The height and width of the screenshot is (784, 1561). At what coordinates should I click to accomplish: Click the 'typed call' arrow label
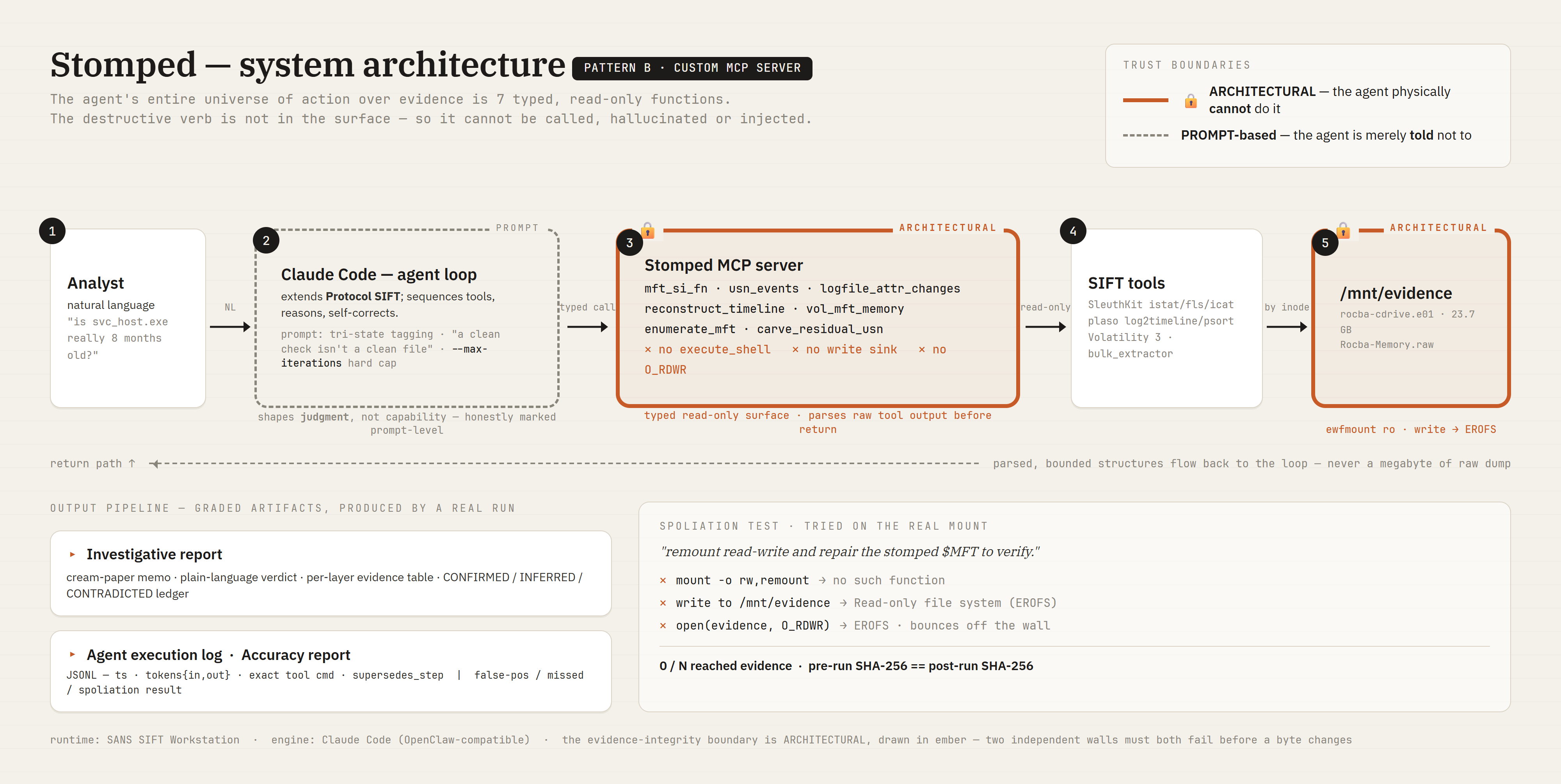pyautogui.click(x=587, y=307)
